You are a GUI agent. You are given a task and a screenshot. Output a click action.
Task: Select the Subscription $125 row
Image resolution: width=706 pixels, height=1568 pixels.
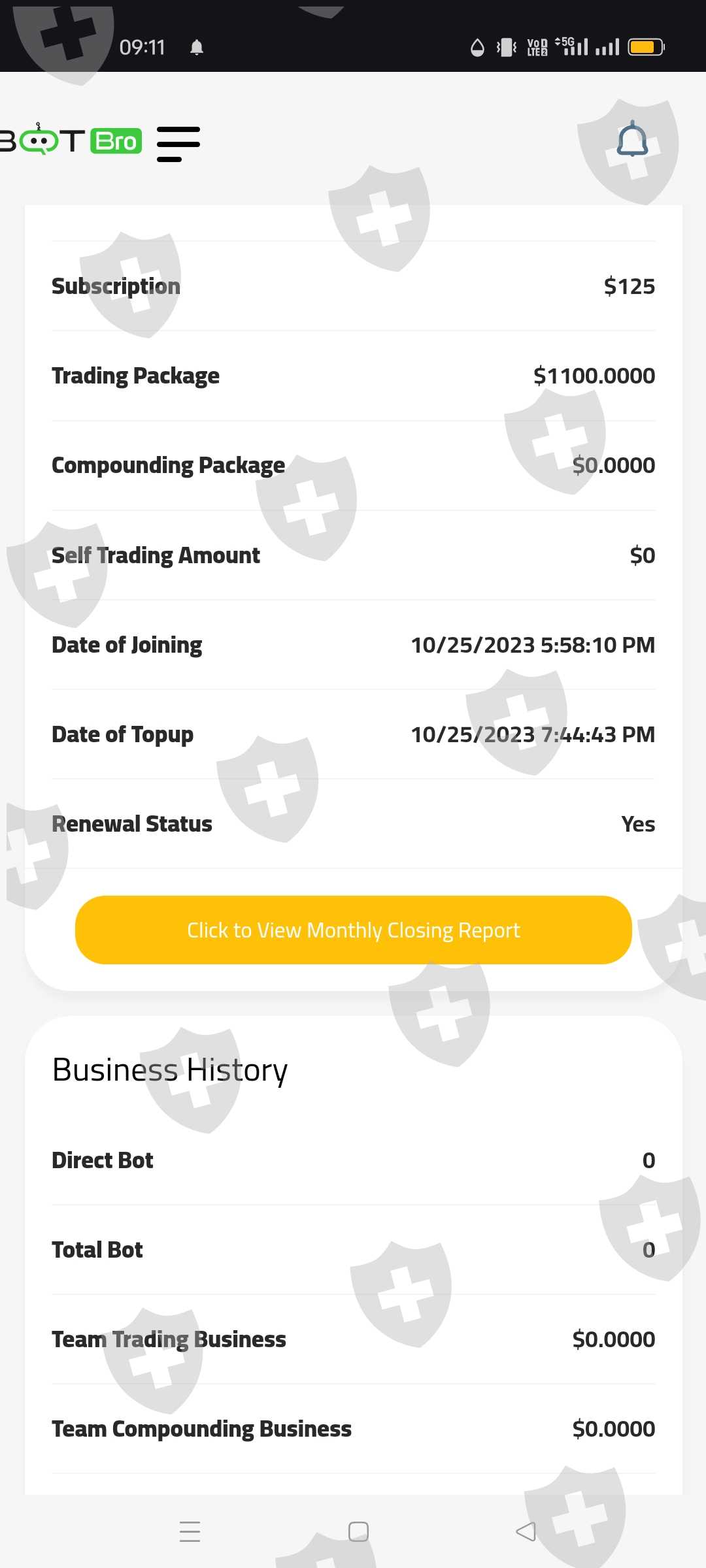click(x=353, y=286)
